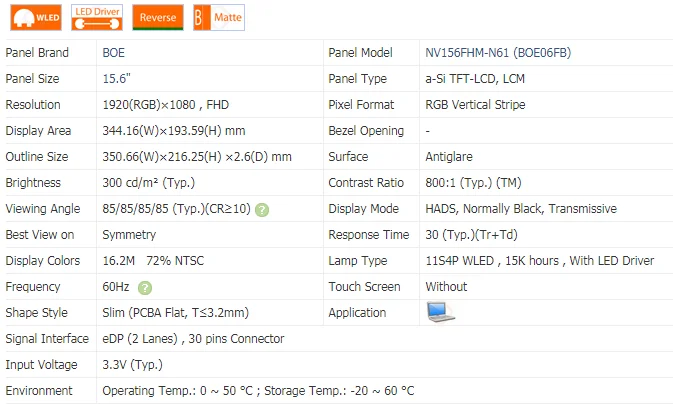Click the LED Driver badge
Screen dimensions: 673x408
(x=98, y=17)
